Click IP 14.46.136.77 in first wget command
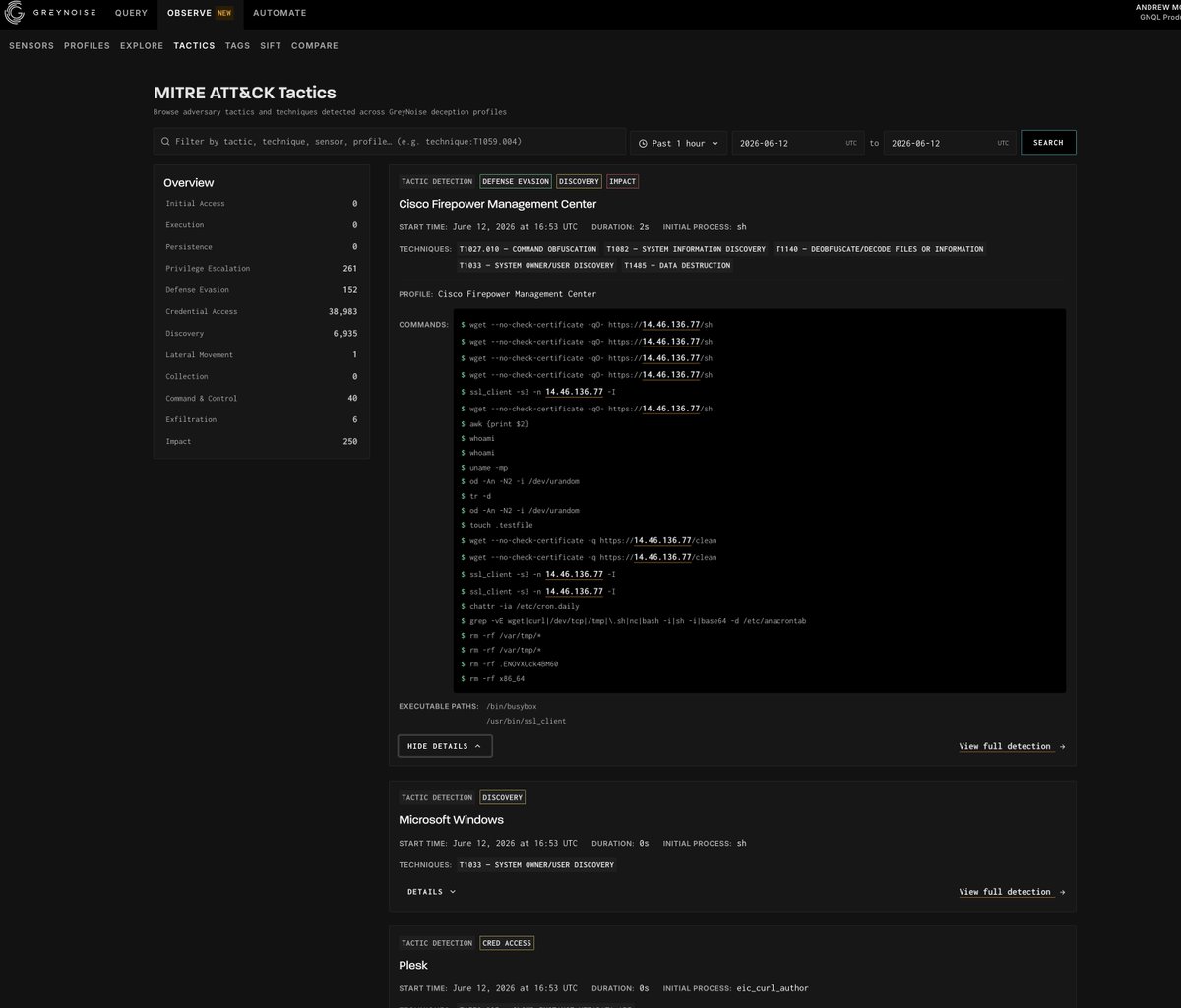This screenshot has height=1008, width=1181. [x=671, y=324]
